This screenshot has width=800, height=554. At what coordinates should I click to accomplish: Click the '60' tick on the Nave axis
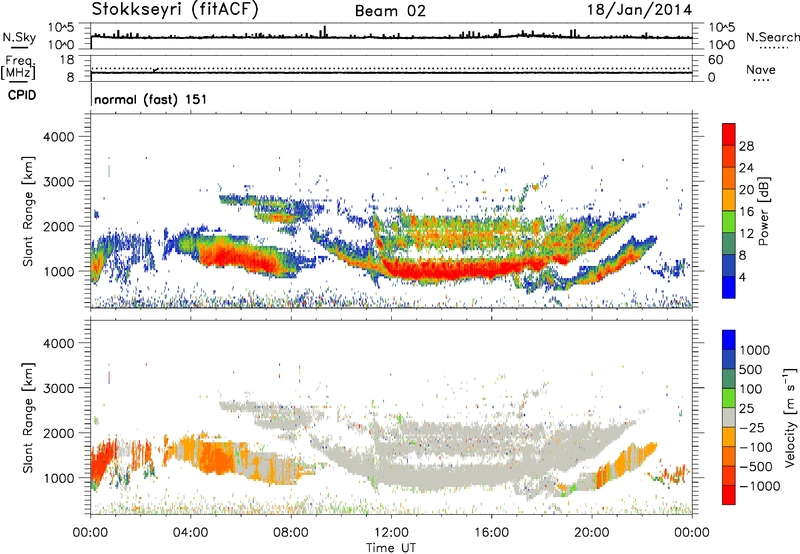[715, 60]
